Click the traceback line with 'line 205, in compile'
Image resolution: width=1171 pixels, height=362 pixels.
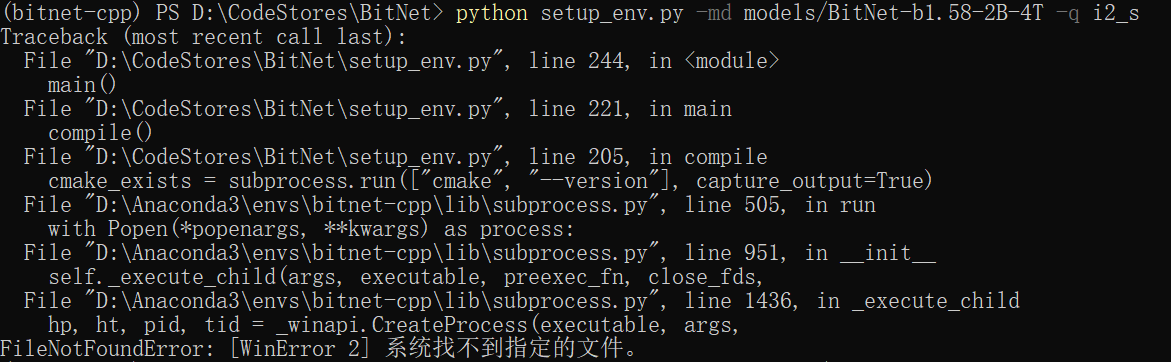coord(395,157)
